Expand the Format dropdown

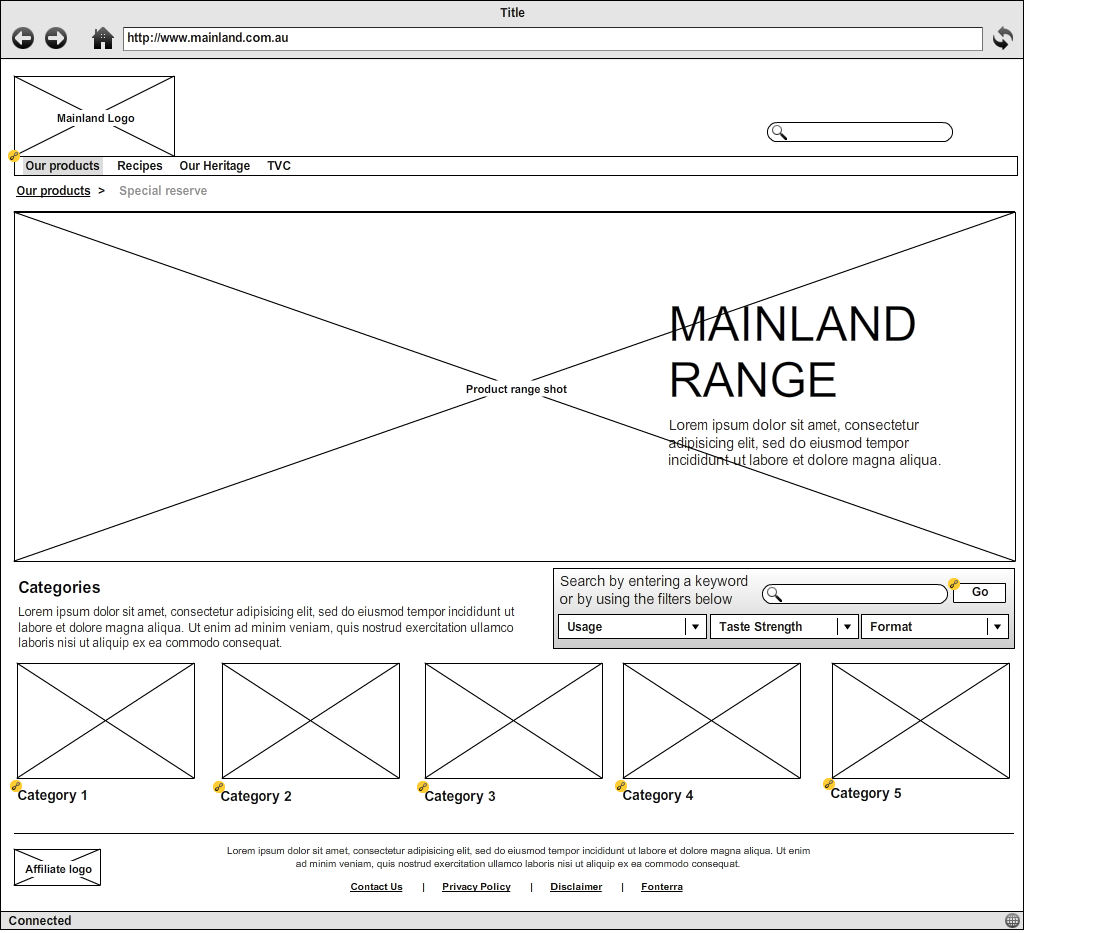click(935, 626)
